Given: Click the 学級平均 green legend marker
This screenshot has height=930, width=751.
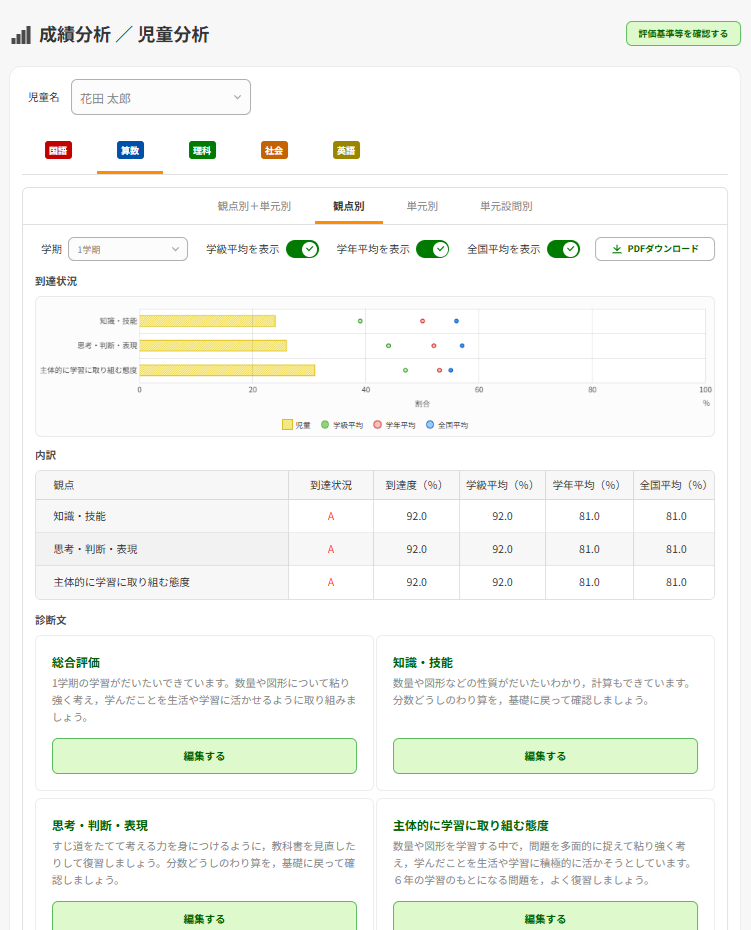Looking at the screenshot, I should (x=325, y=425).
